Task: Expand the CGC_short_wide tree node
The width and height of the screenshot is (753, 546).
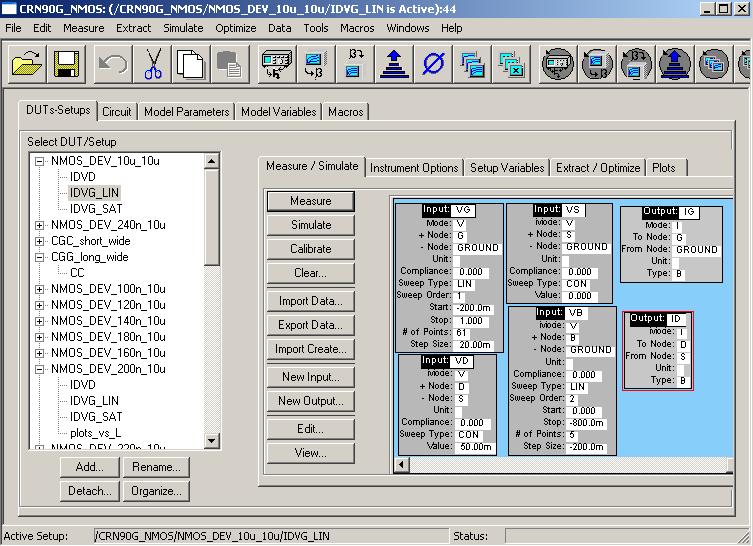Action: click(x=40, y=241)
